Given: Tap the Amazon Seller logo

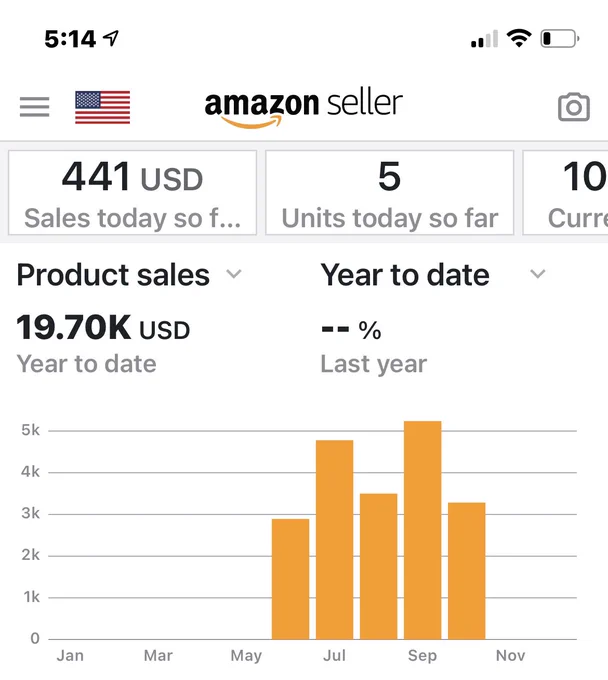Looking at the screenshot, I should tap(304, 108).
